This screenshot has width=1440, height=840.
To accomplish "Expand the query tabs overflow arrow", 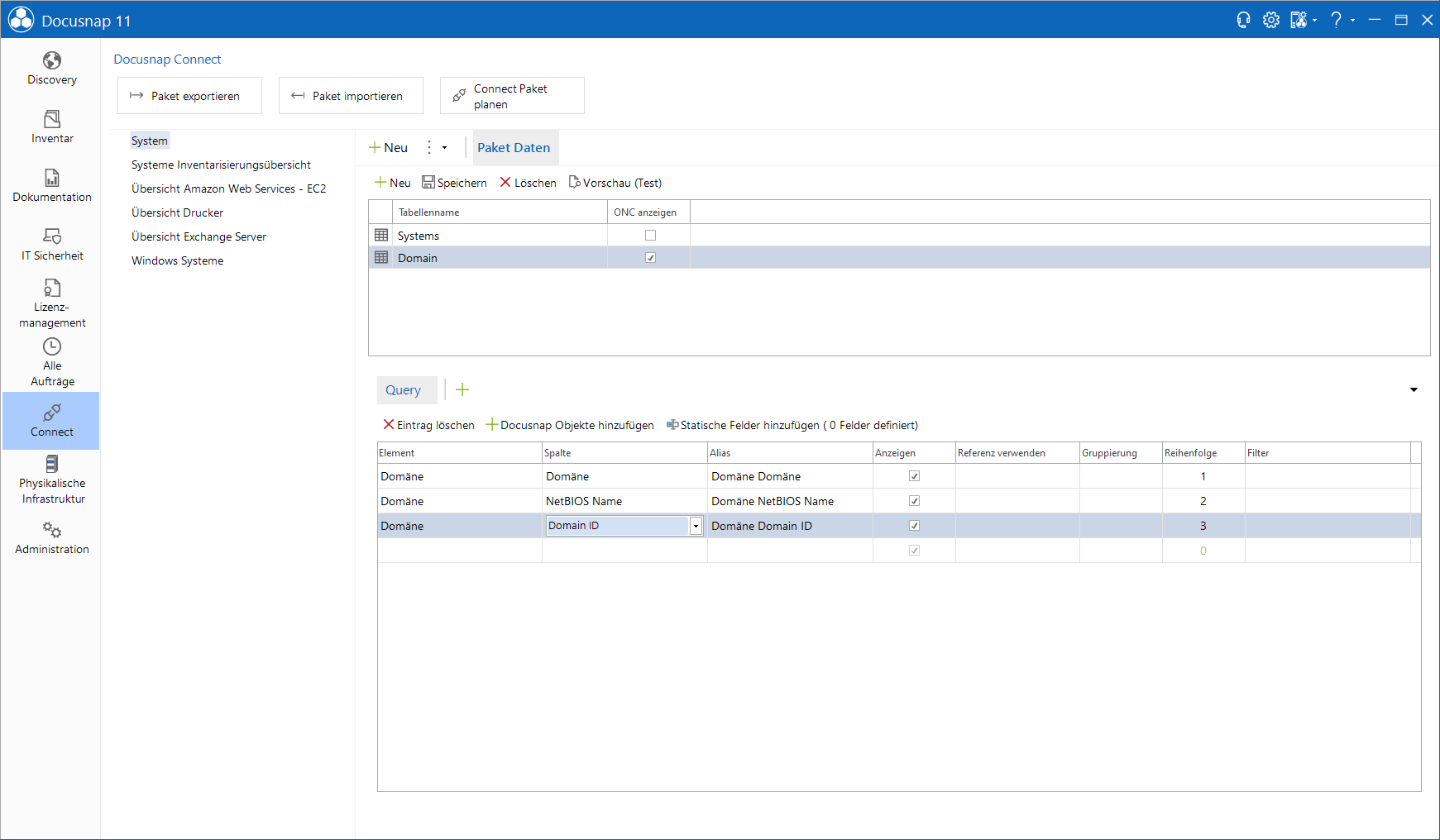I will (x=1414, y=389).
